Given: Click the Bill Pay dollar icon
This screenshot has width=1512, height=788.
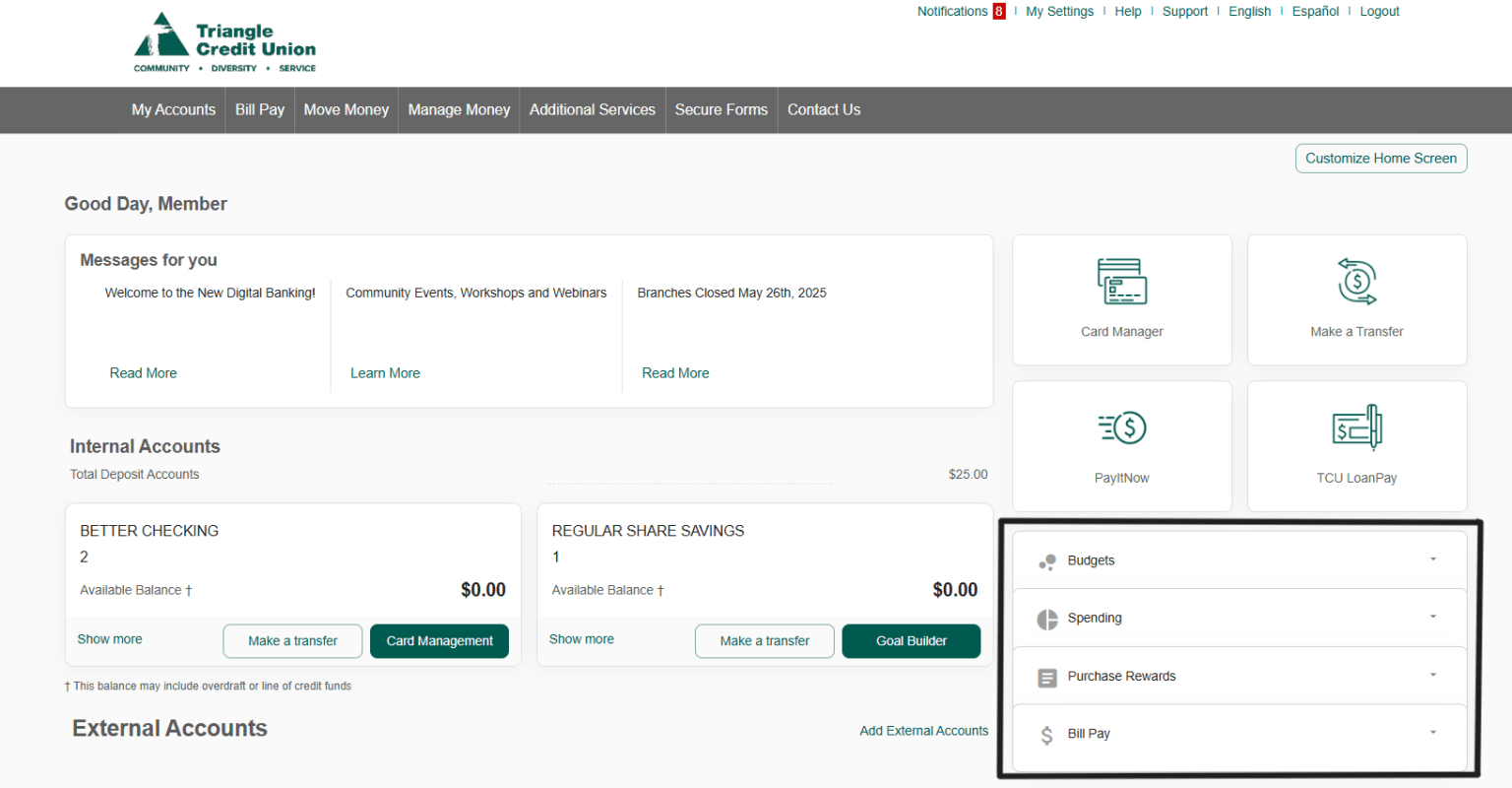Looking at the screenshot, I should pyautogui.click(x=1046, y=733).
